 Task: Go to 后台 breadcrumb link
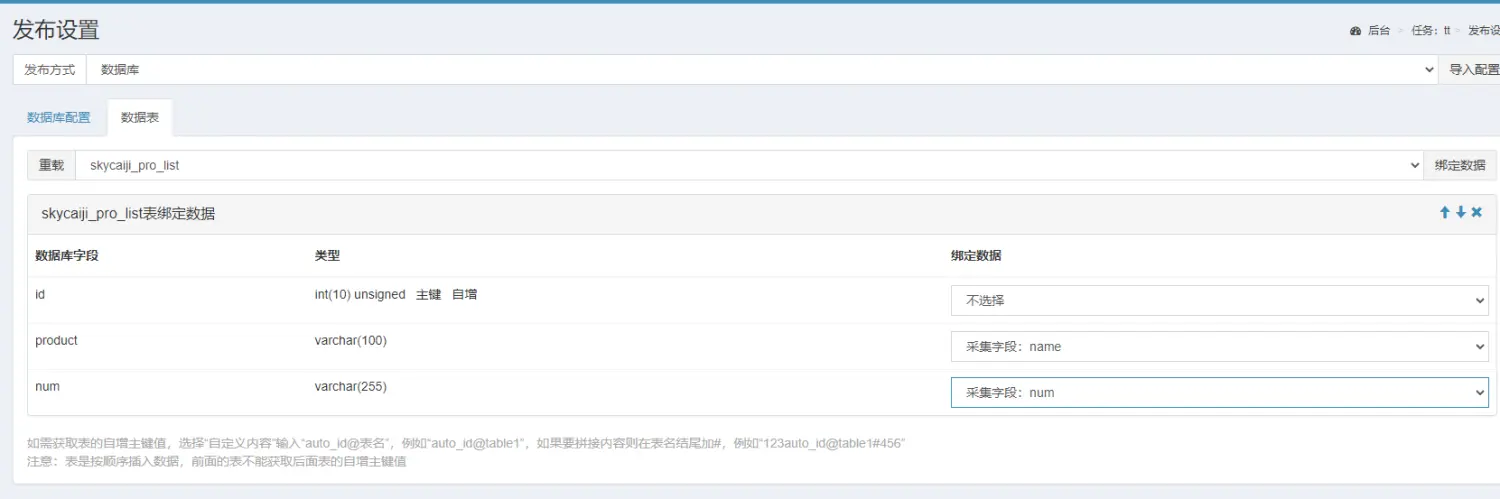pos(1379,31)
